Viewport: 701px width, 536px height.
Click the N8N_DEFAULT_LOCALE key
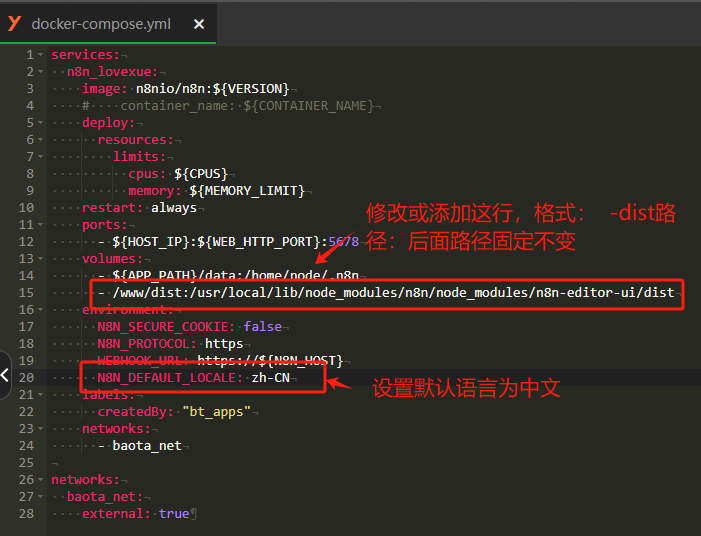(x=170, y=377)
